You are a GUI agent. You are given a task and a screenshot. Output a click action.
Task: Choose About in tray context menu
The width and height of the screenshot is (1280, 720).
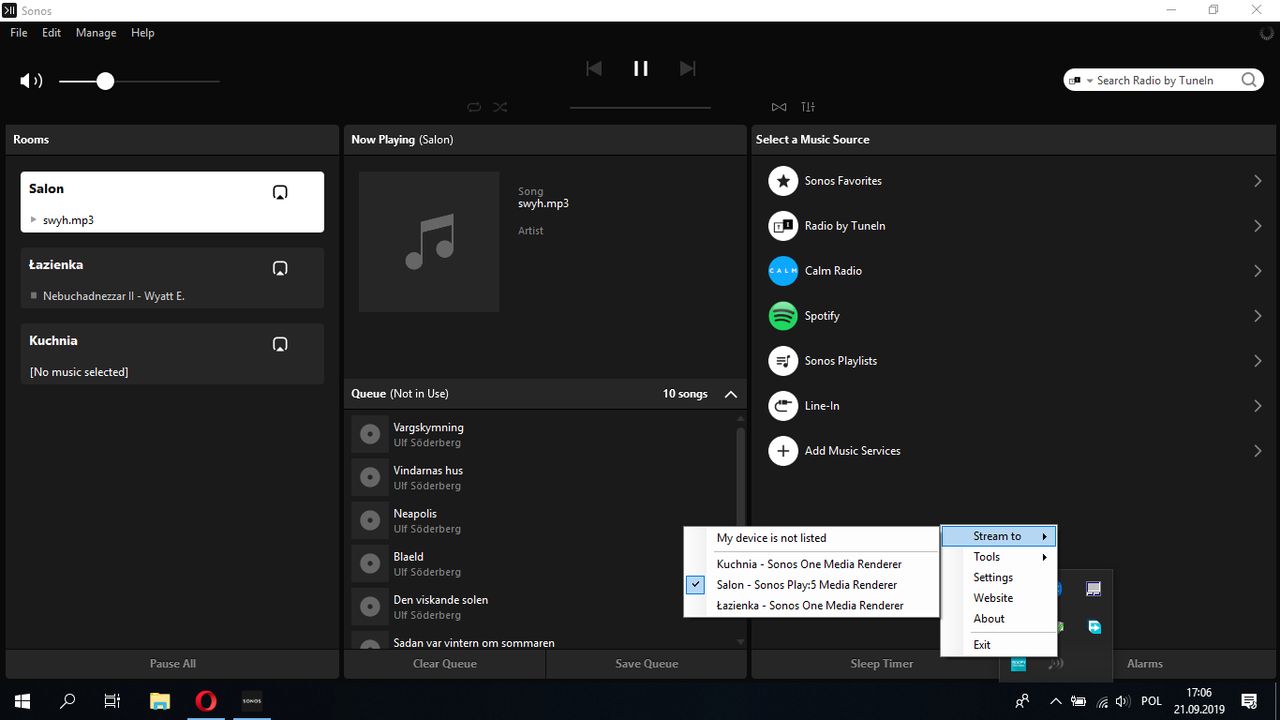point(999,618)
